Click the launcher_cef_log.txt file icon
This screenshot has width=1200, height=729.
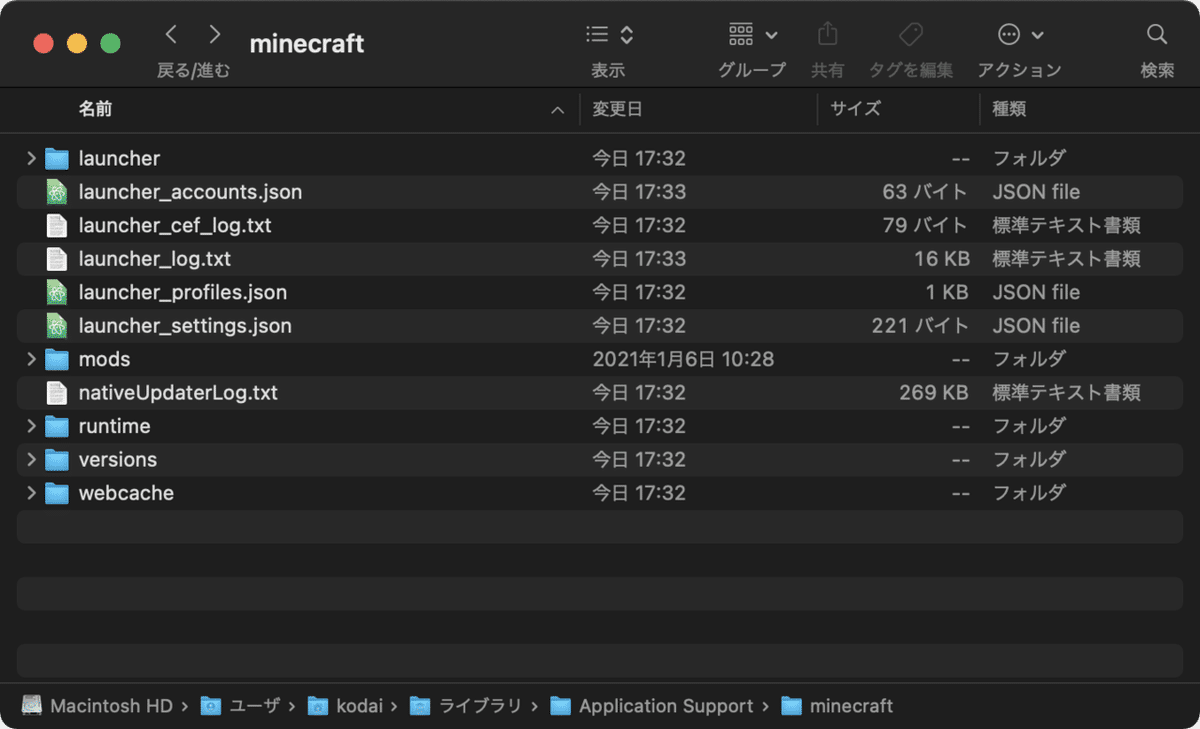(57, 225)
